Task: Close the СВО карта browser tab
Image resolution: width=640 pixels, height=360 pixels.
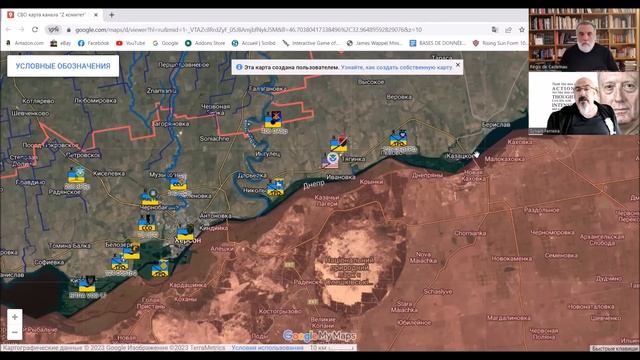Action: pyautogui.click(x=96, y=15)
